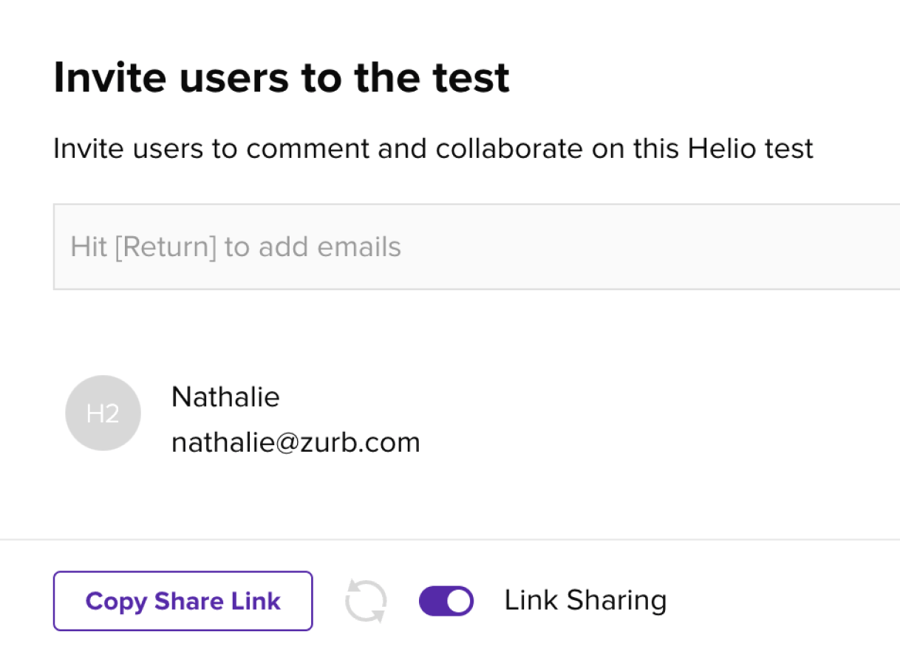Click the Nathalie user name
This screenshot has height=657, width=900.
coord(225,397)
